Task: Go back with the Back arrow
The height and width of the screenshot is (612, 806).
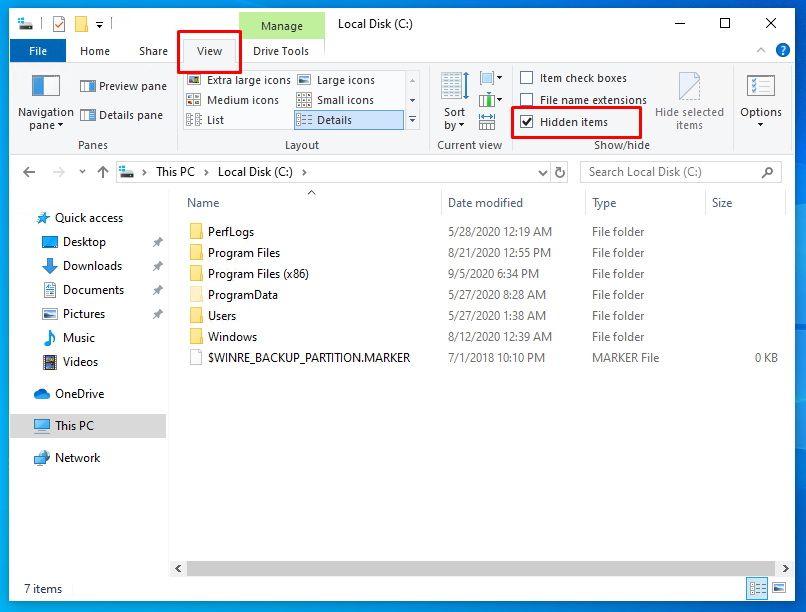Action: coord(29,172)
